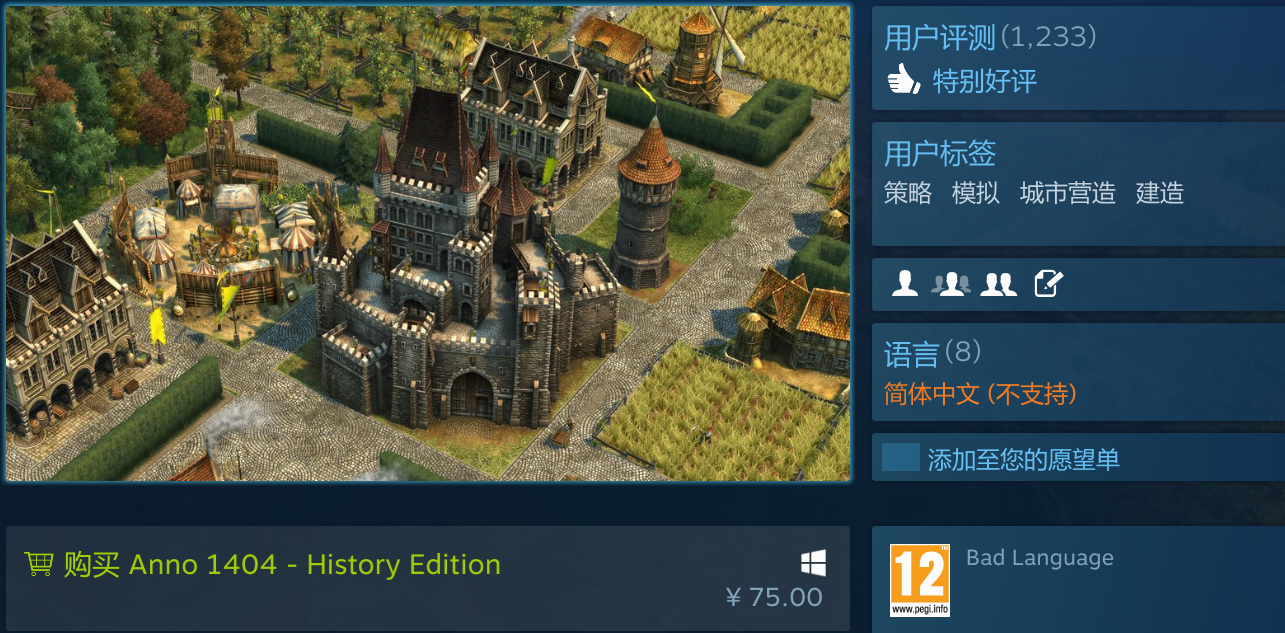Click the thumbs-up review icon
Viewport: 1285px width, 633px height.
click(903, 79)
